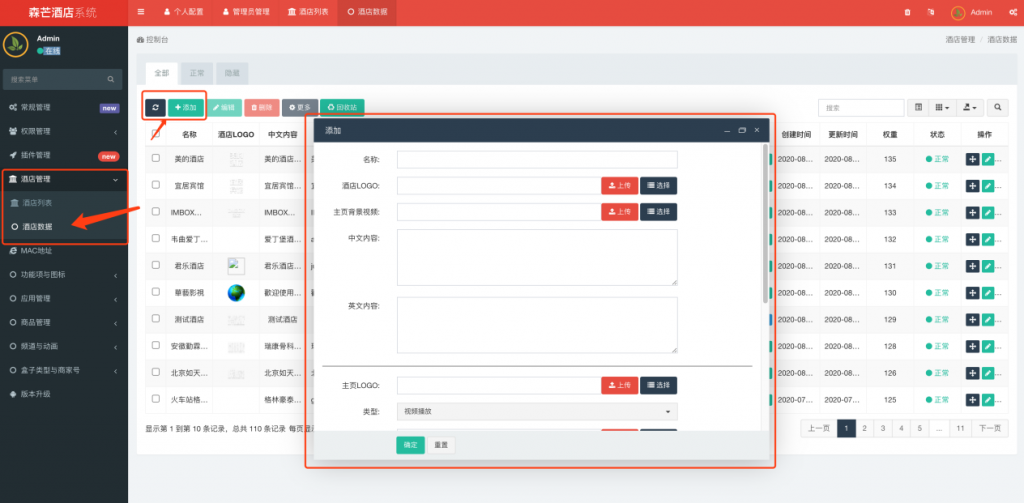Click the refresh icon button in toolbar

point(155,107)
